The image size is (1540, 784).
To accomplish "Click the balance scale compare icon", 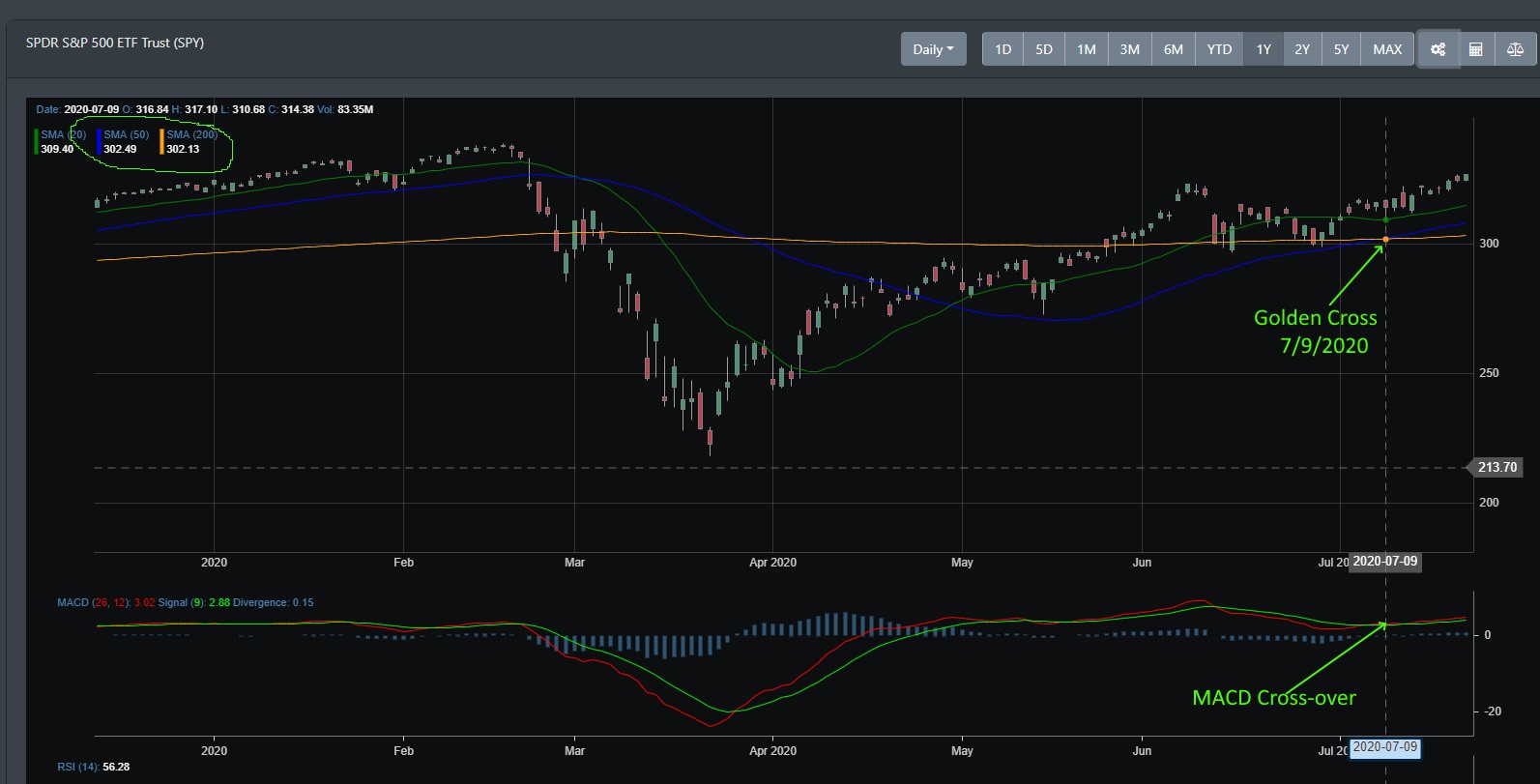I will (1515, 49).
